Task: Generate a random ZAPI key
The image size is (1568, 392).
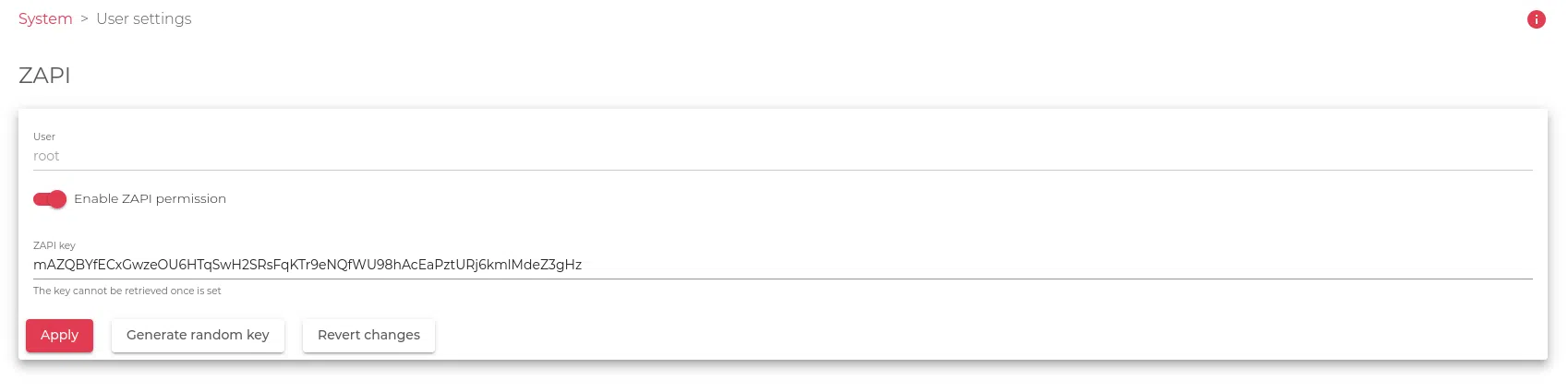Action: point(198,336)
